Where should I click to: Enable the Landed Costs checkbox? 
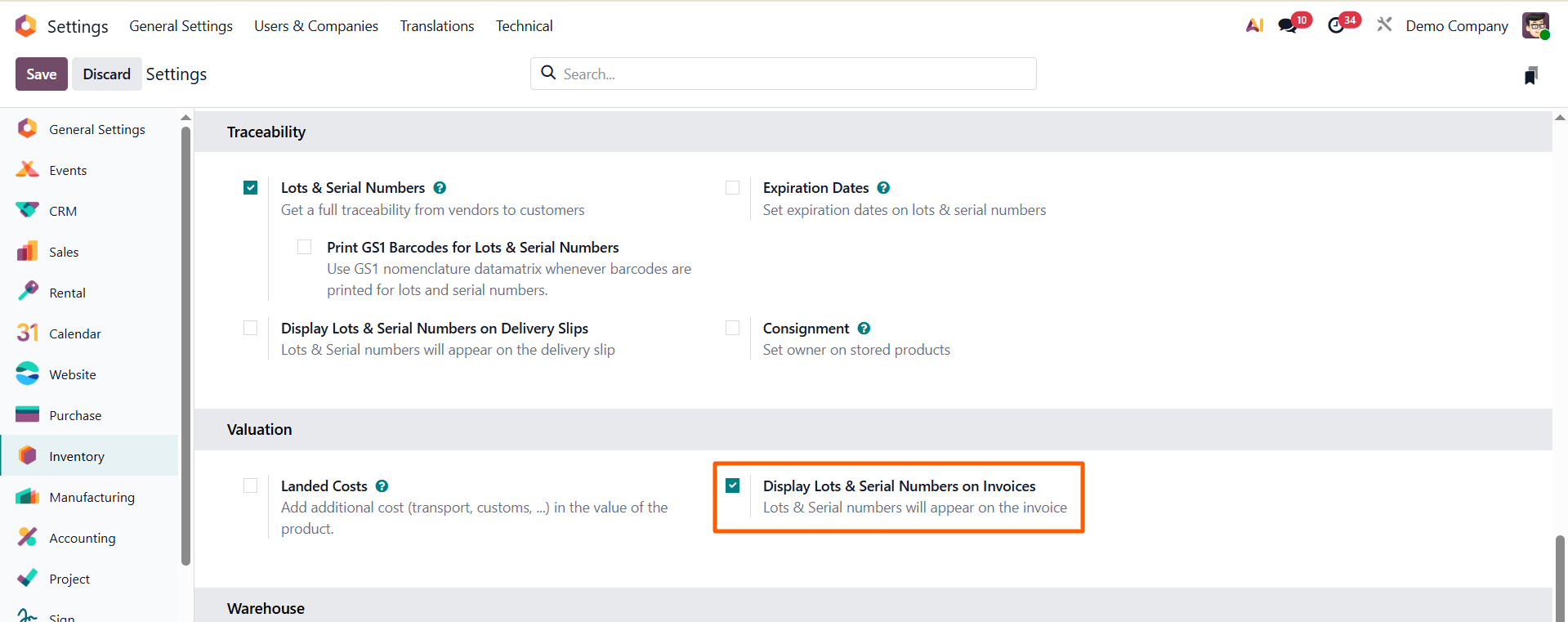(x=251, y=486)
